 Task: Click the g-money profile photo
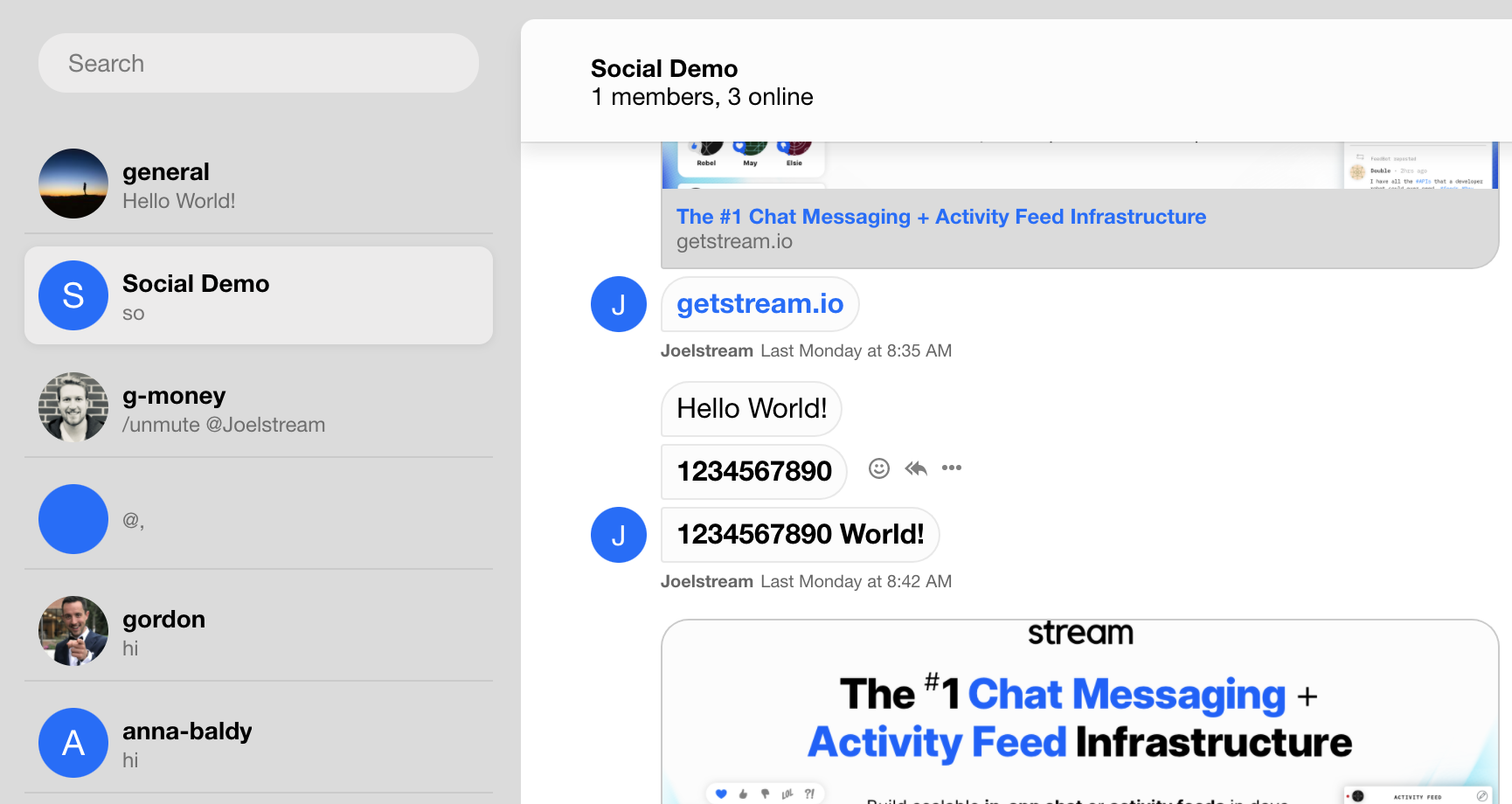(73, 407)
